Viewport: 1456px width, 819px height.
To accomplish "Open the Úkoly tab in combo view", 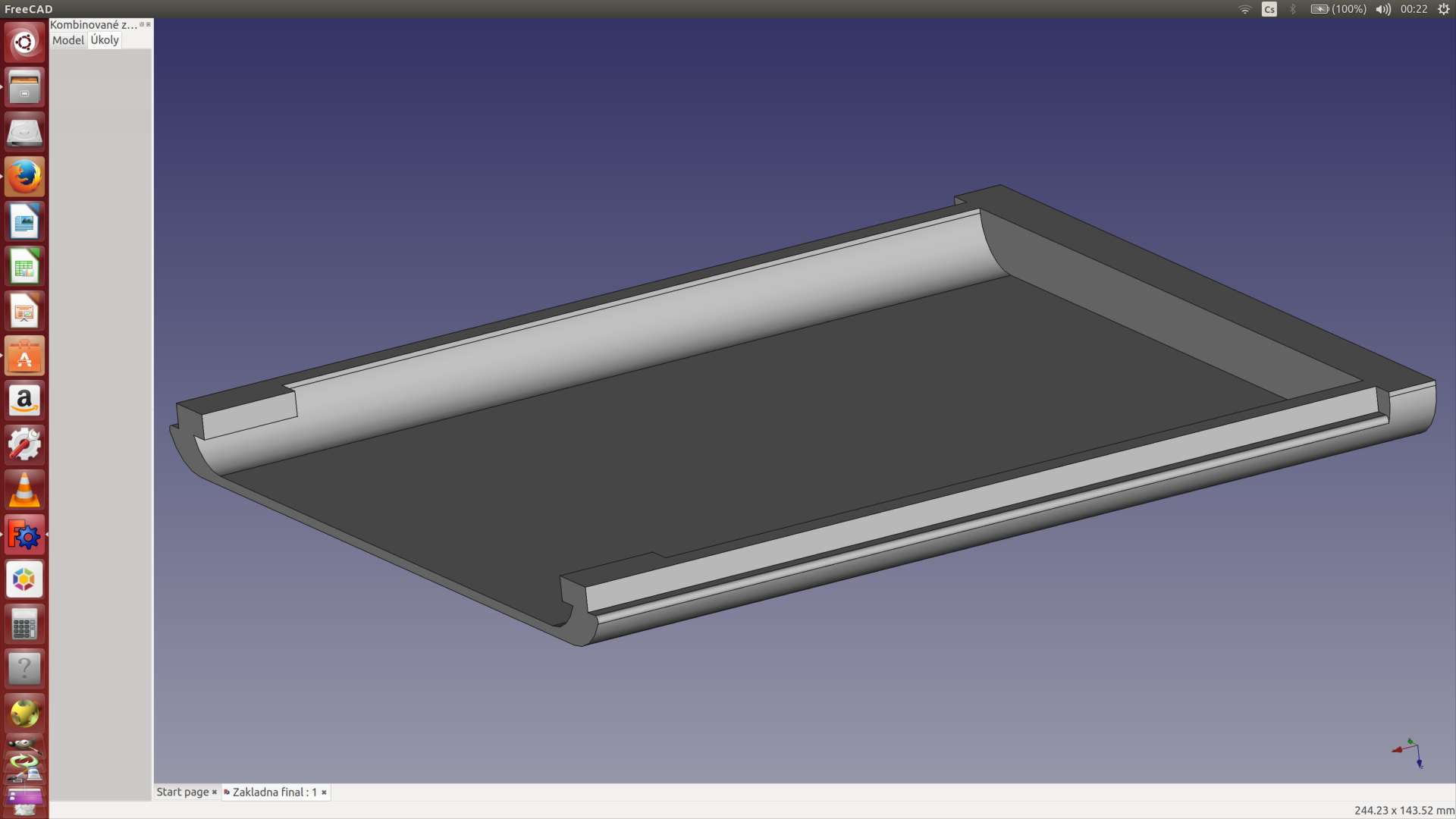I will [x=105, y=40].
